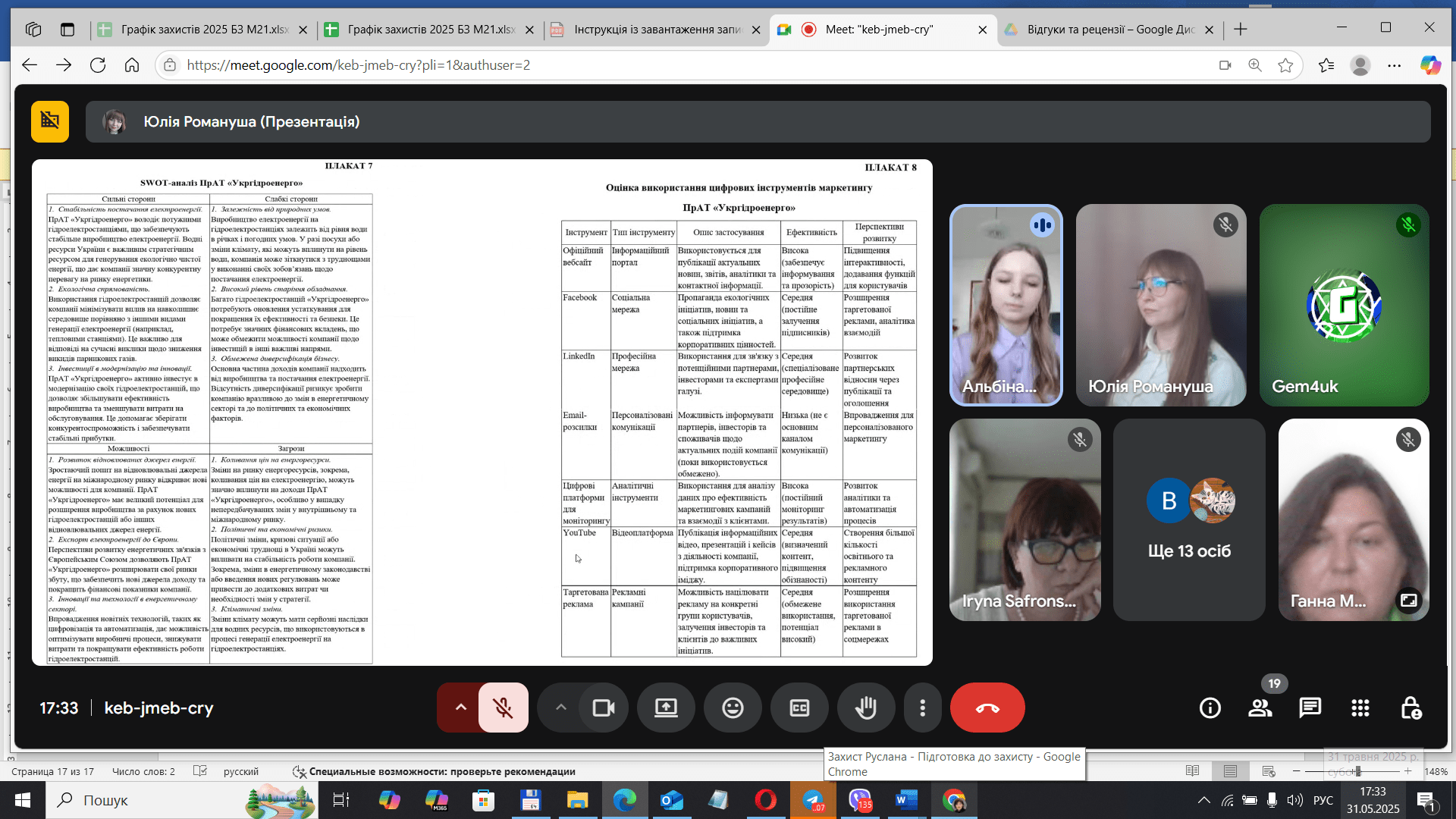Open tab actions menu icon
1456x819 pixels.
click(67, 30)
